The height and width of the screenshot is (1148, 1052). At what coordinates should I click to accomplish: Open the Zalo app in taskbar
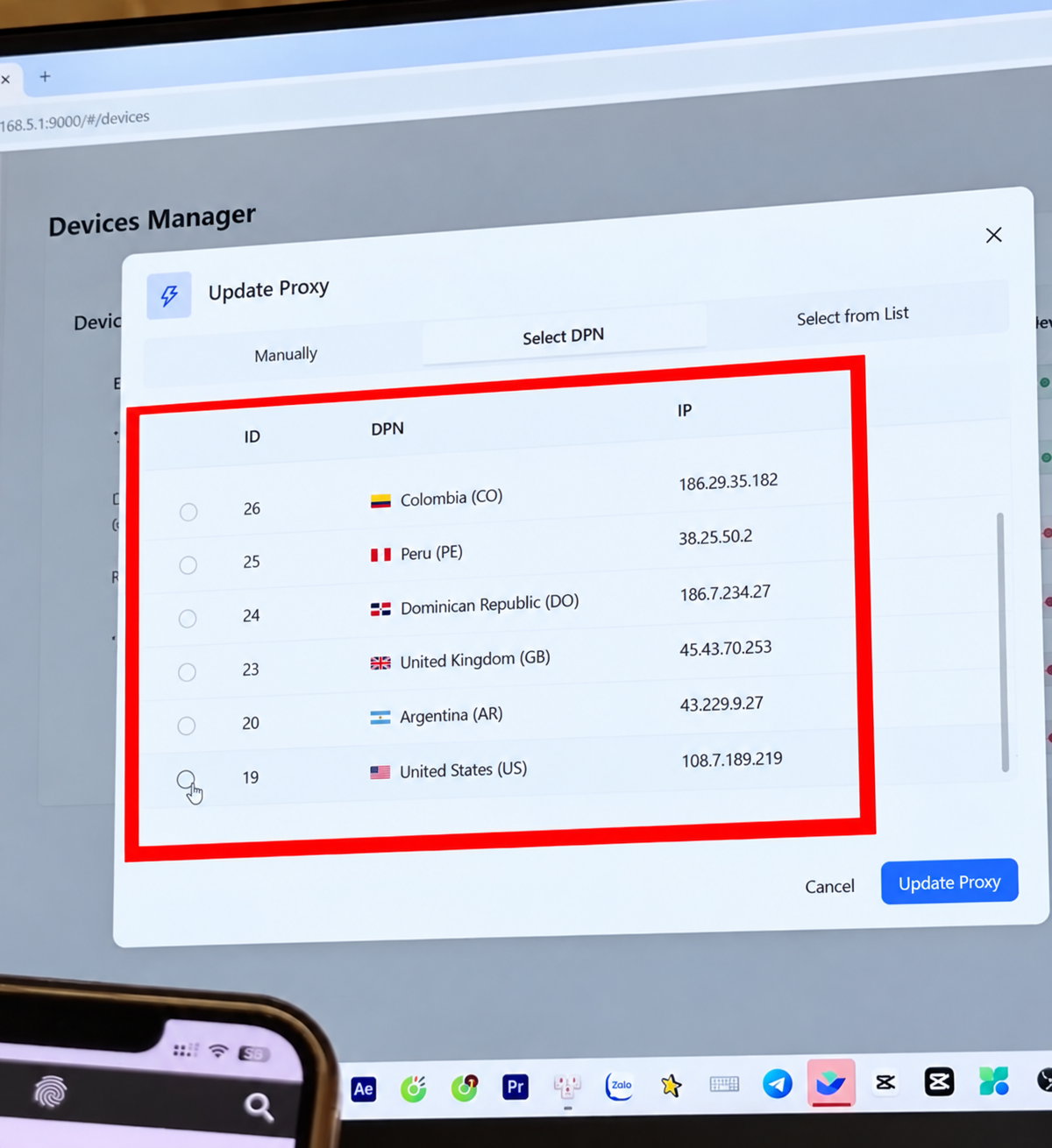point(620,1086)
